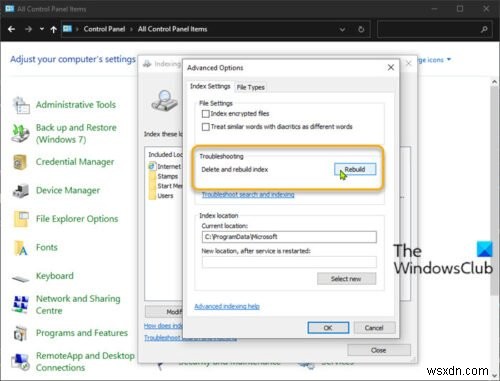Click Programs and Features label
This screenshot has height=381, width=500.
[82, 333]
